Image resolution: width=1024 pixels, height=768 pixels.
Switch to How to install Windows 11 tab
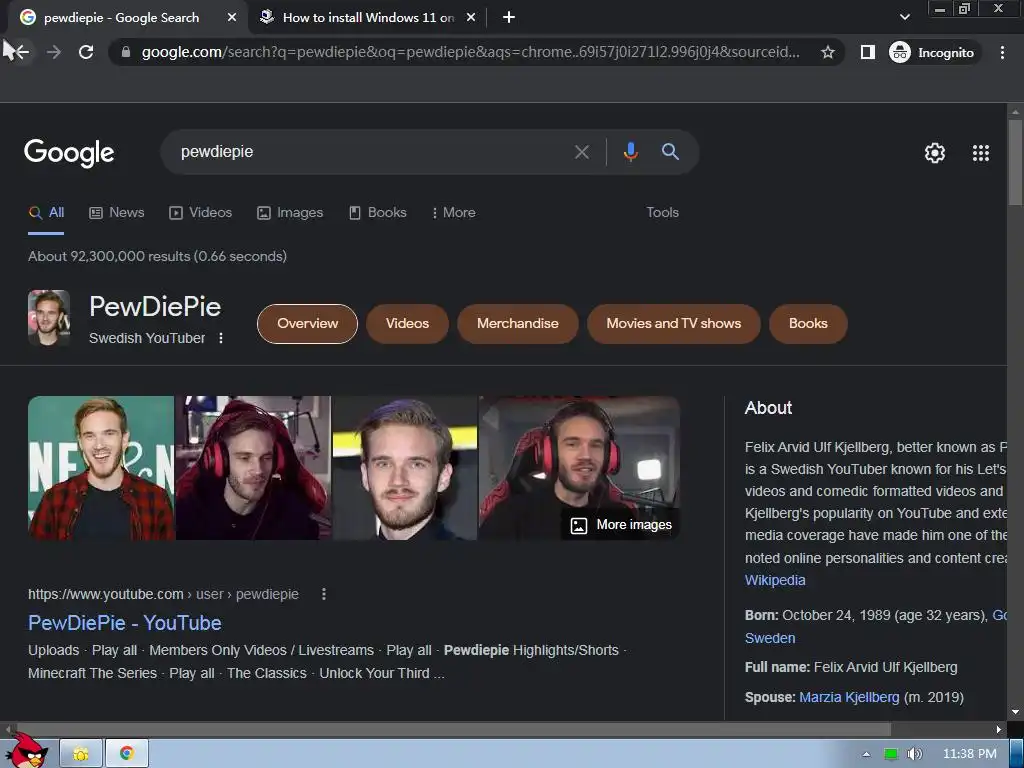(x=368, y=18)
